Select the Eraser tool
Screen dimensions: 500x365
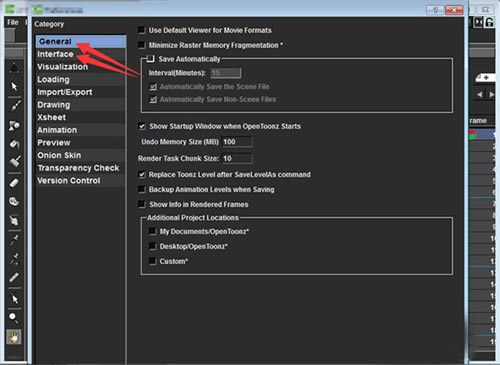click(x=14, y=183)
